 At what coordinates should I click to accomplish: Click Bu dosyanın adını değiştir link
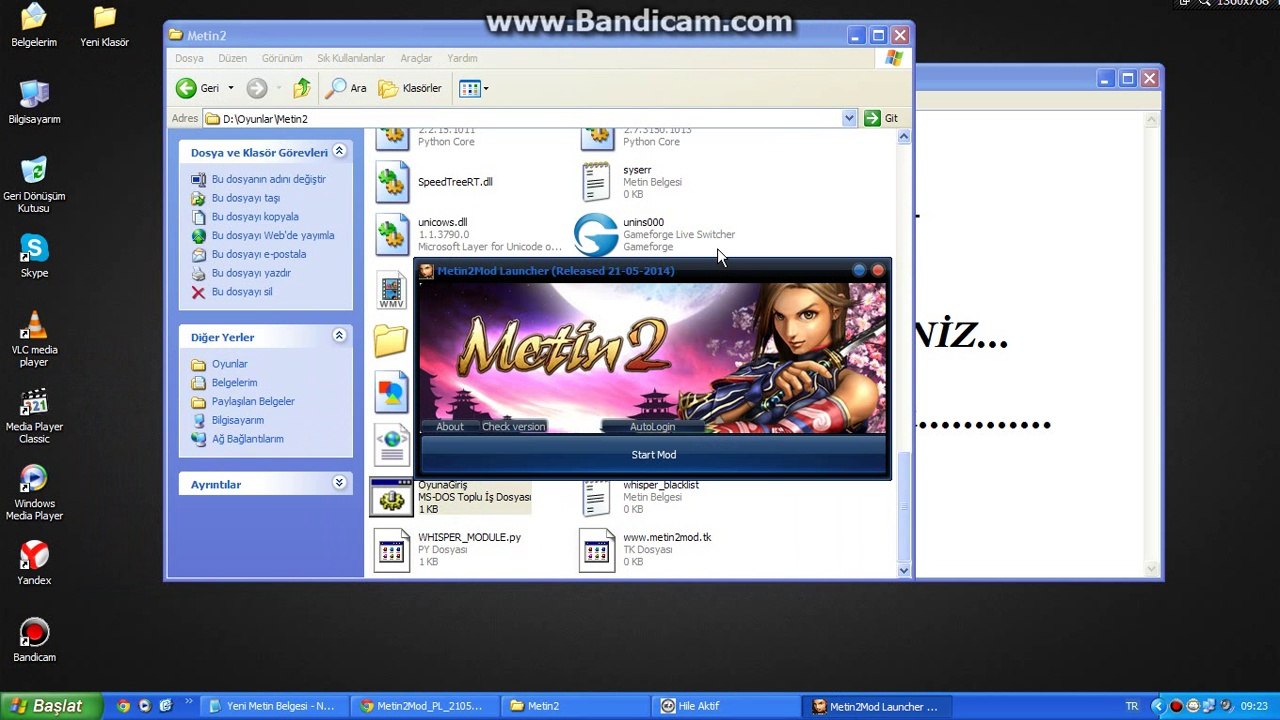click(x=268, y=179)
